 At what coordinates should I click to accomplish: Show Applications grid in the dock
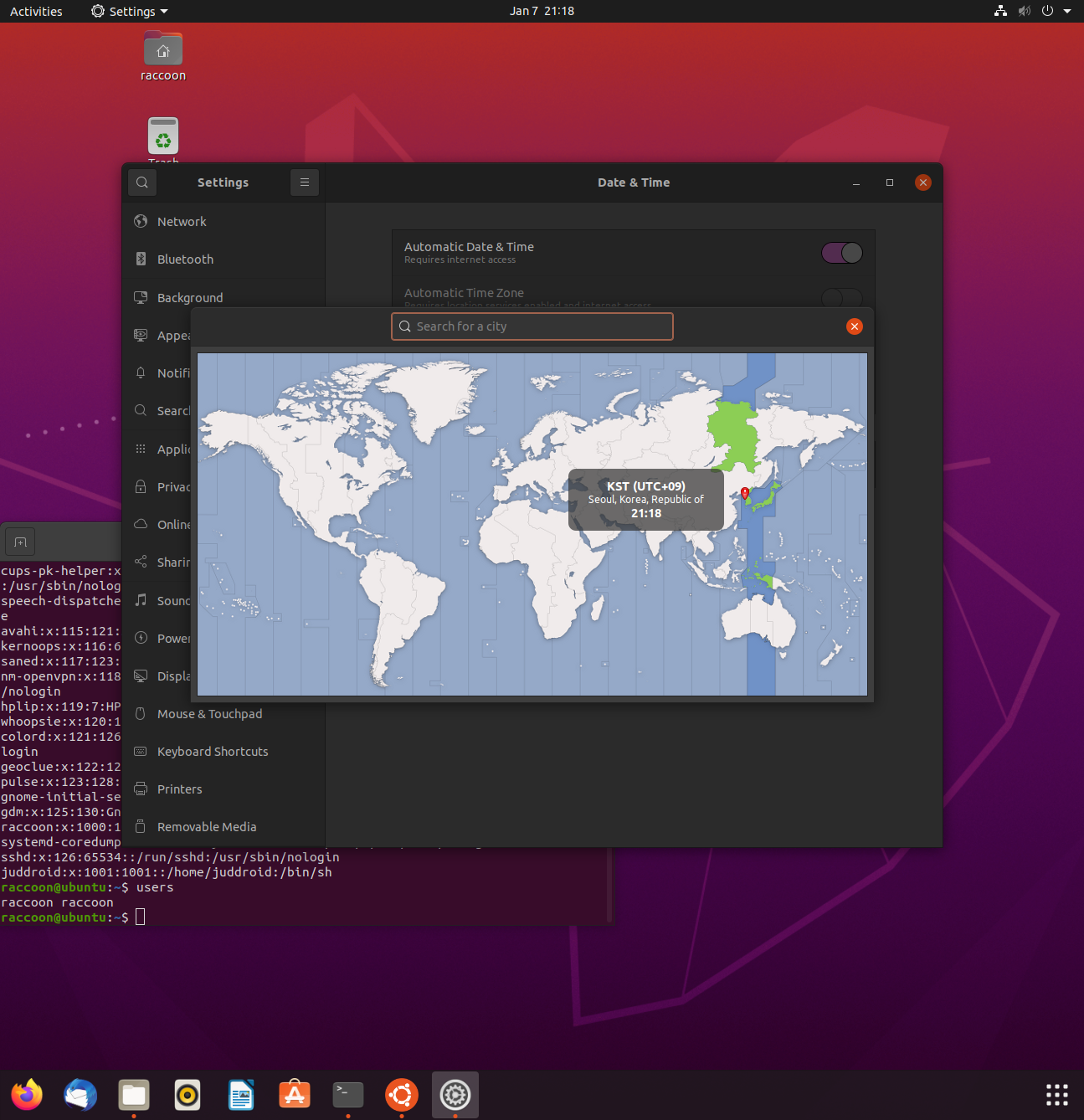pyautogui.click(x=1057, y=1094)
